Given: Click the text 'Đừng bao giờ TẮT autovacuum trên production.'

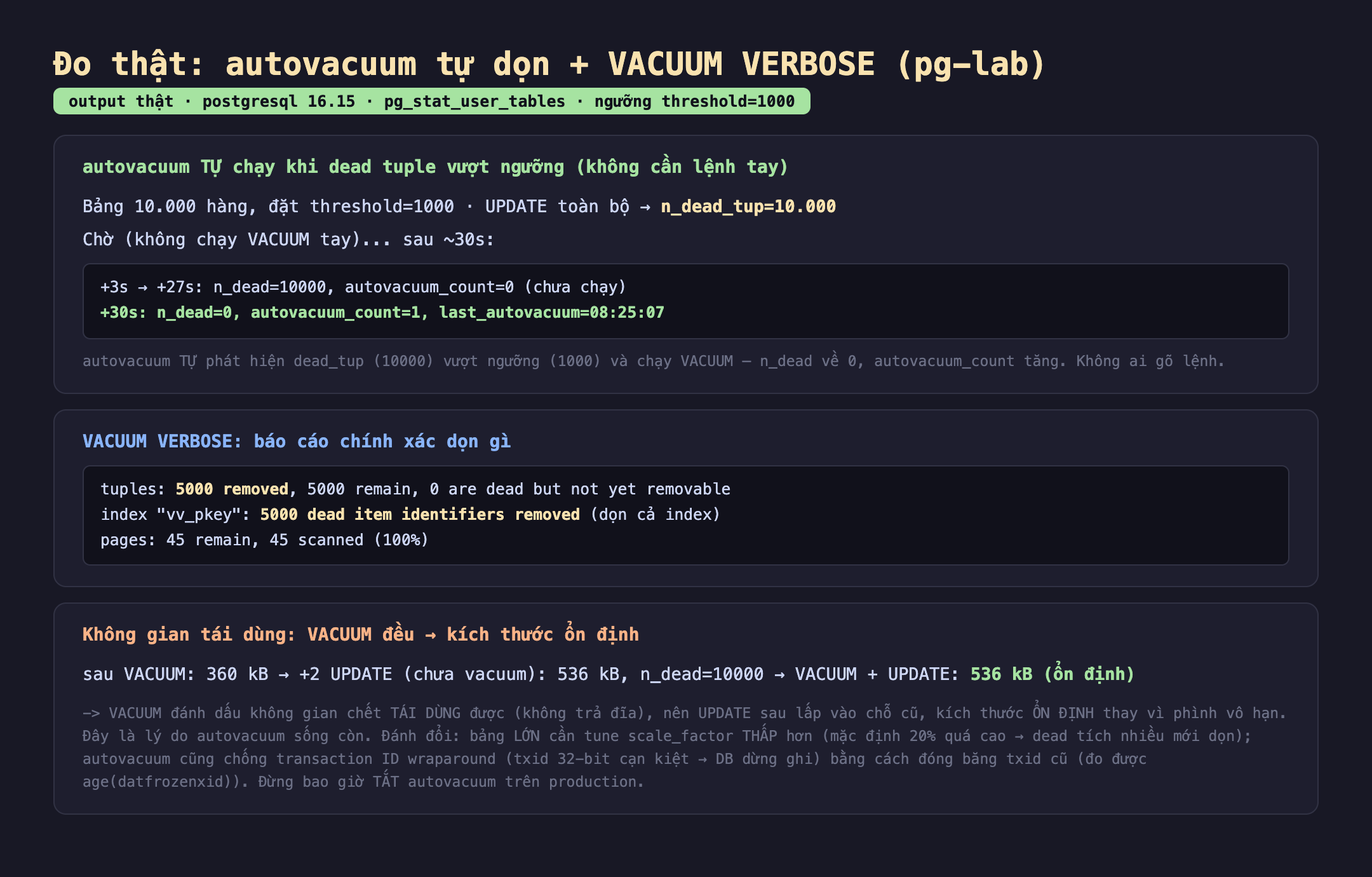Looking at the screenshot, I should point(451,782).
